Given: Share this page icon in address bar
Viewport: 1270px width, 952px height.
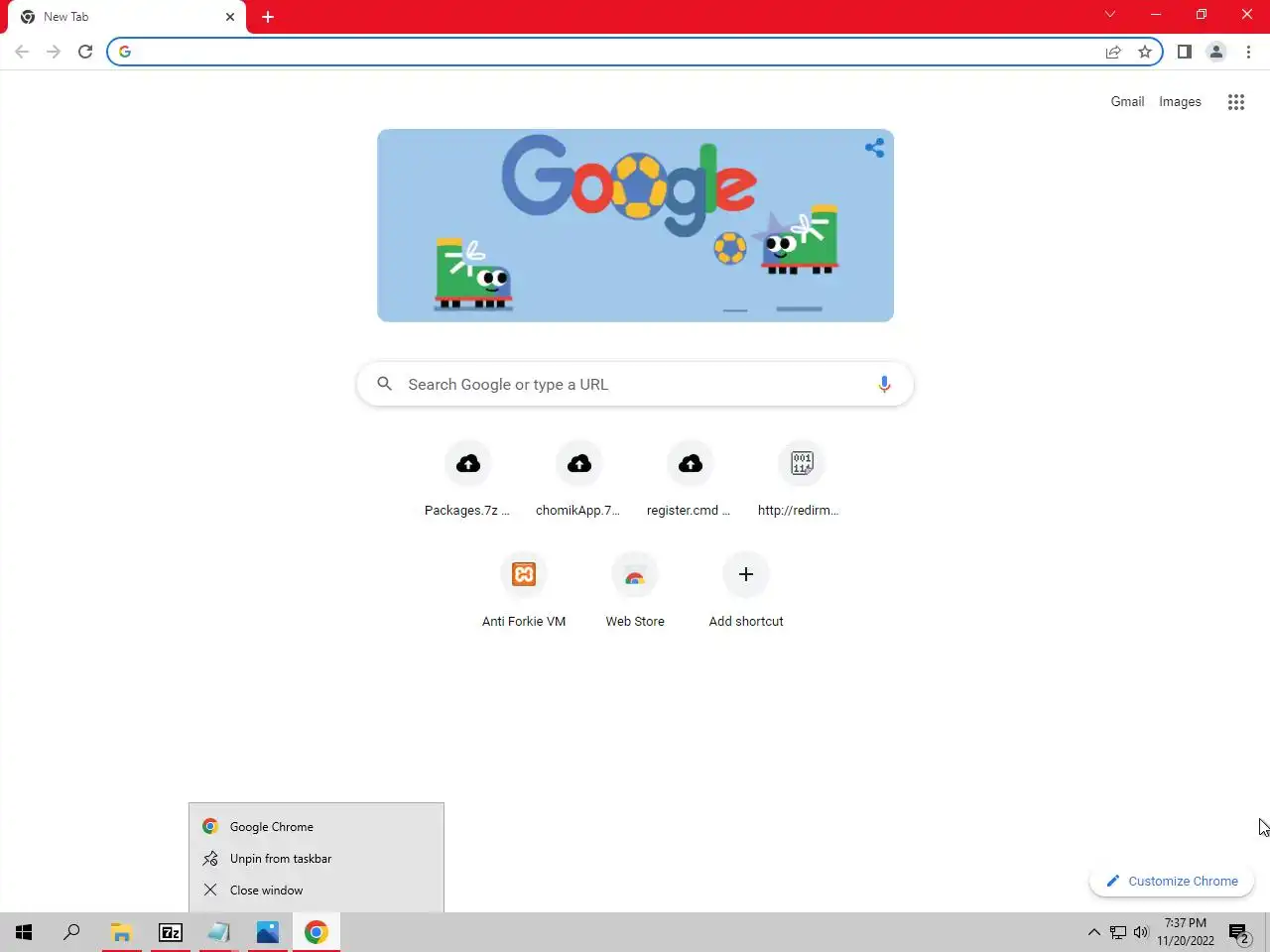Looking at the screenshot, I should pyautogui.click(x=1113, y=52).
